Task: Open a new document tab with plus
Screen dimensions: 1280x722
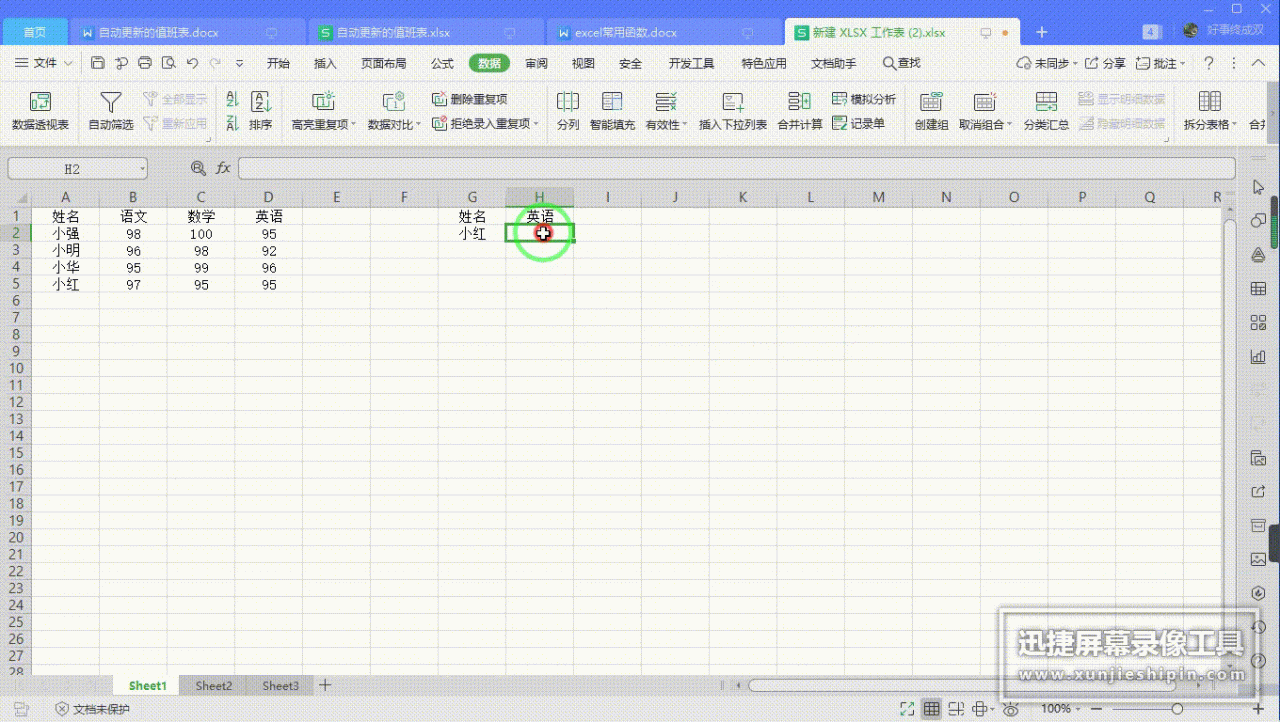Action: pyautogui.click(x=1041, y=32)
